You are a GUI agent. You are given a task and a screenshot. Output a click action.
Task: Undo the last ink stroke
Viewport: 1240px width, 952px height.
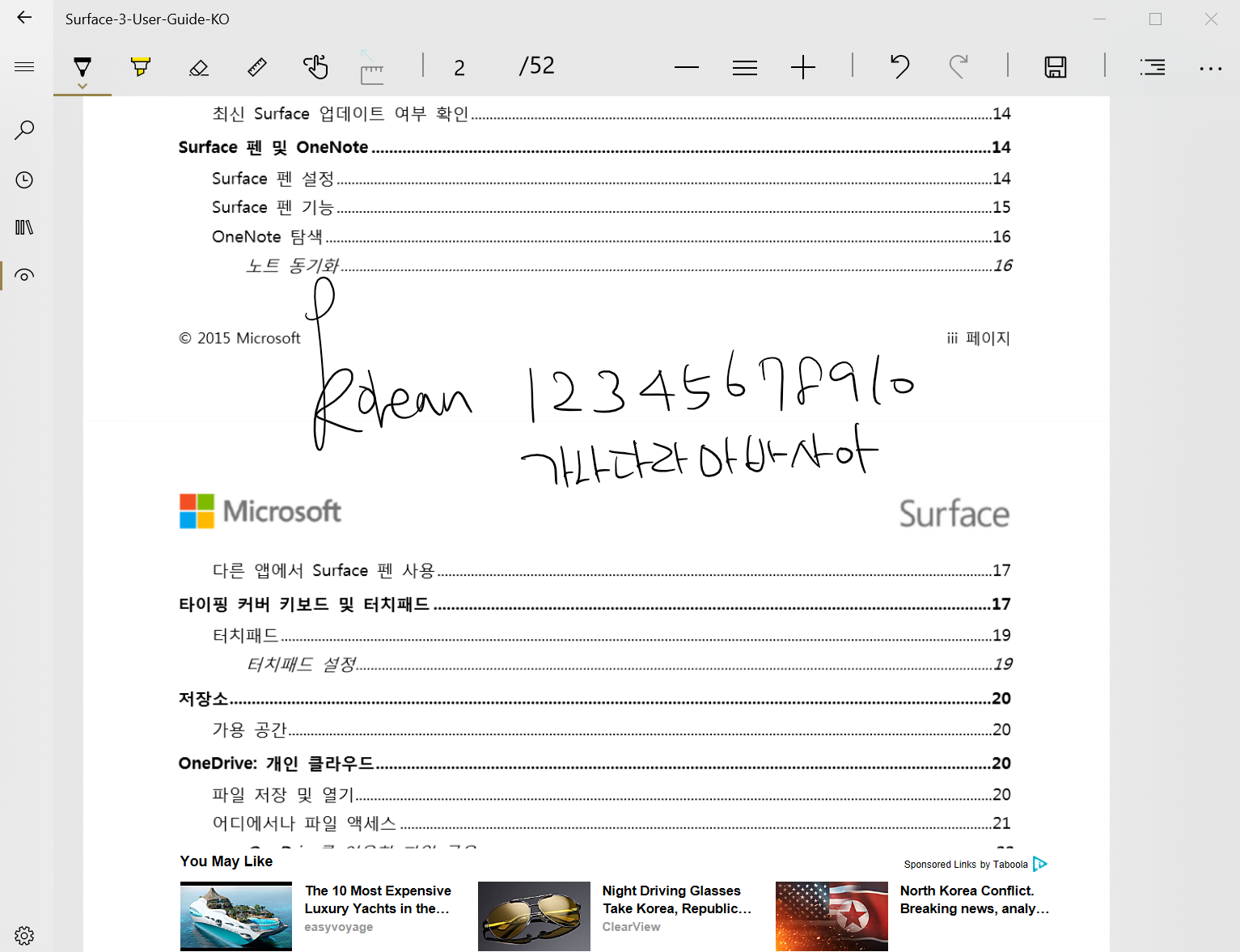coord(899,66)
